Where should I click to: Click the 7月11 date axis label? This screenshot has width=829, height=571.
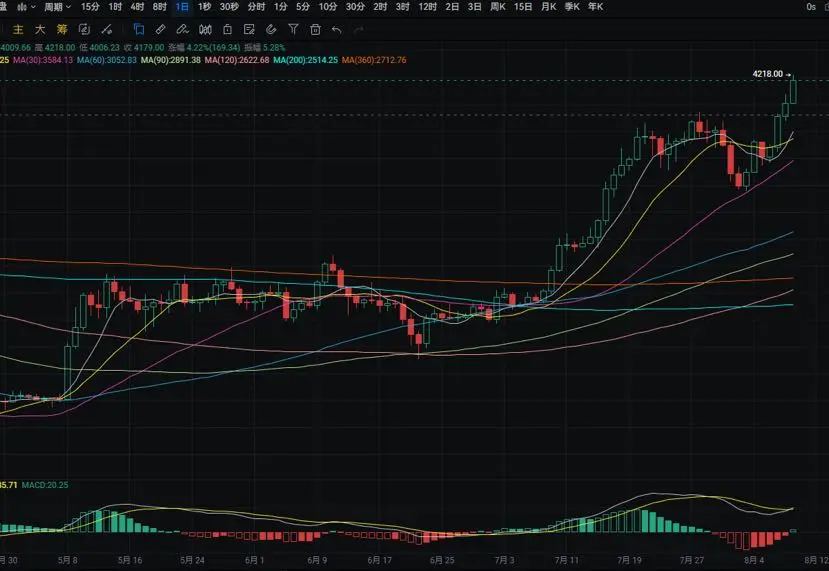pos(567,560)
